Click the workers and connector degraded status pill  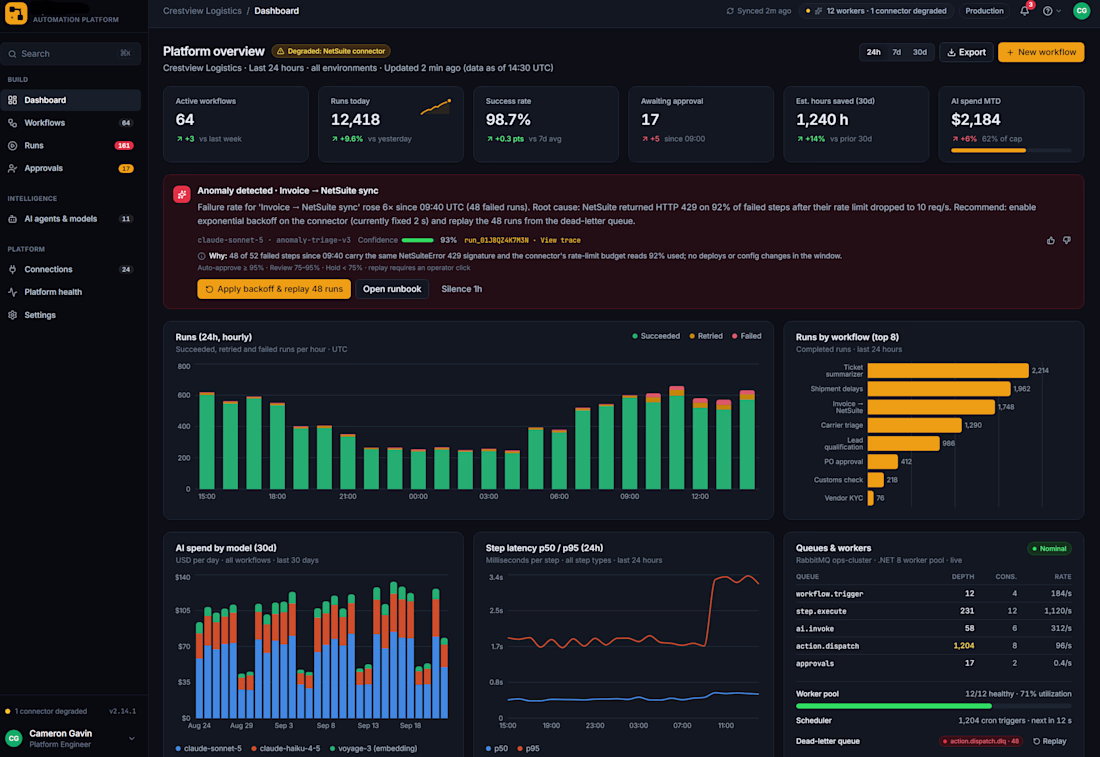pos(876,11)
